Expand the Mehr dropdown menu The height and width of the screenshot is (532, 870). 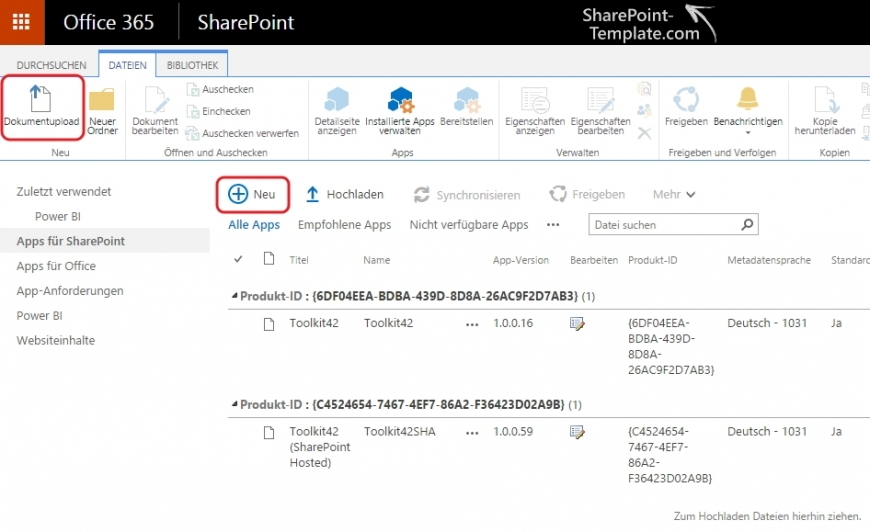click(x=674, y=194)
